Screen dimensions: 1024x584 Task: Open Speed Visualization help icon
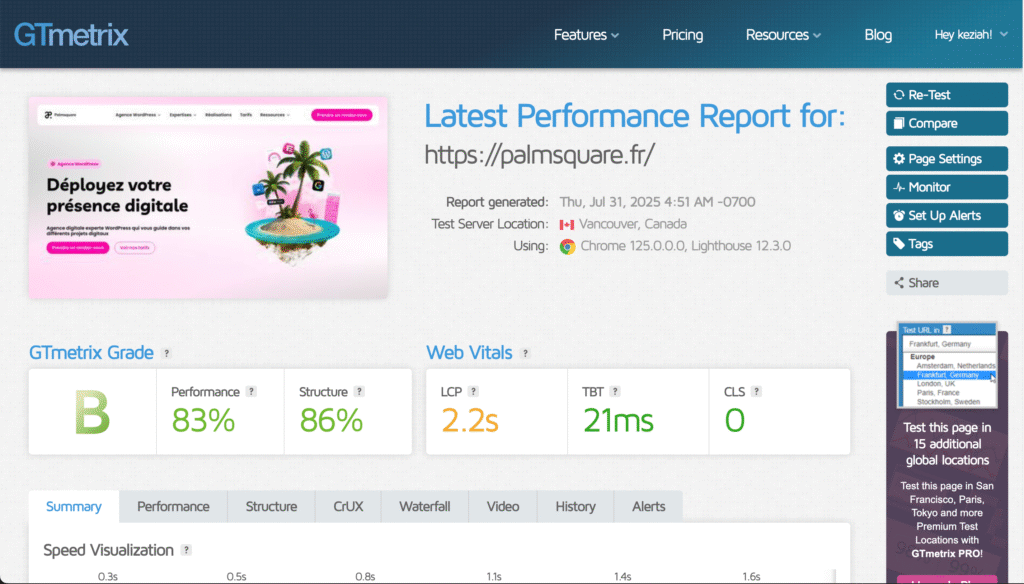186,550
